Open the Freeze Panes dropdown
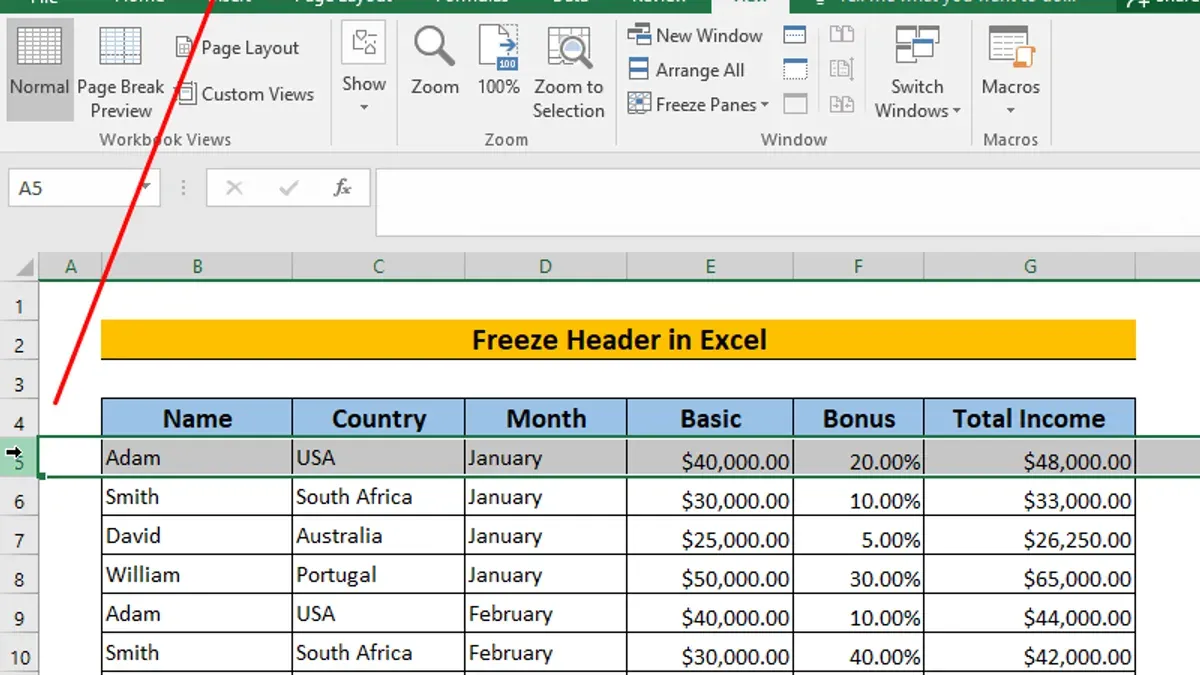The height and width of the screenshot is (675, 1200). (698, 104)
